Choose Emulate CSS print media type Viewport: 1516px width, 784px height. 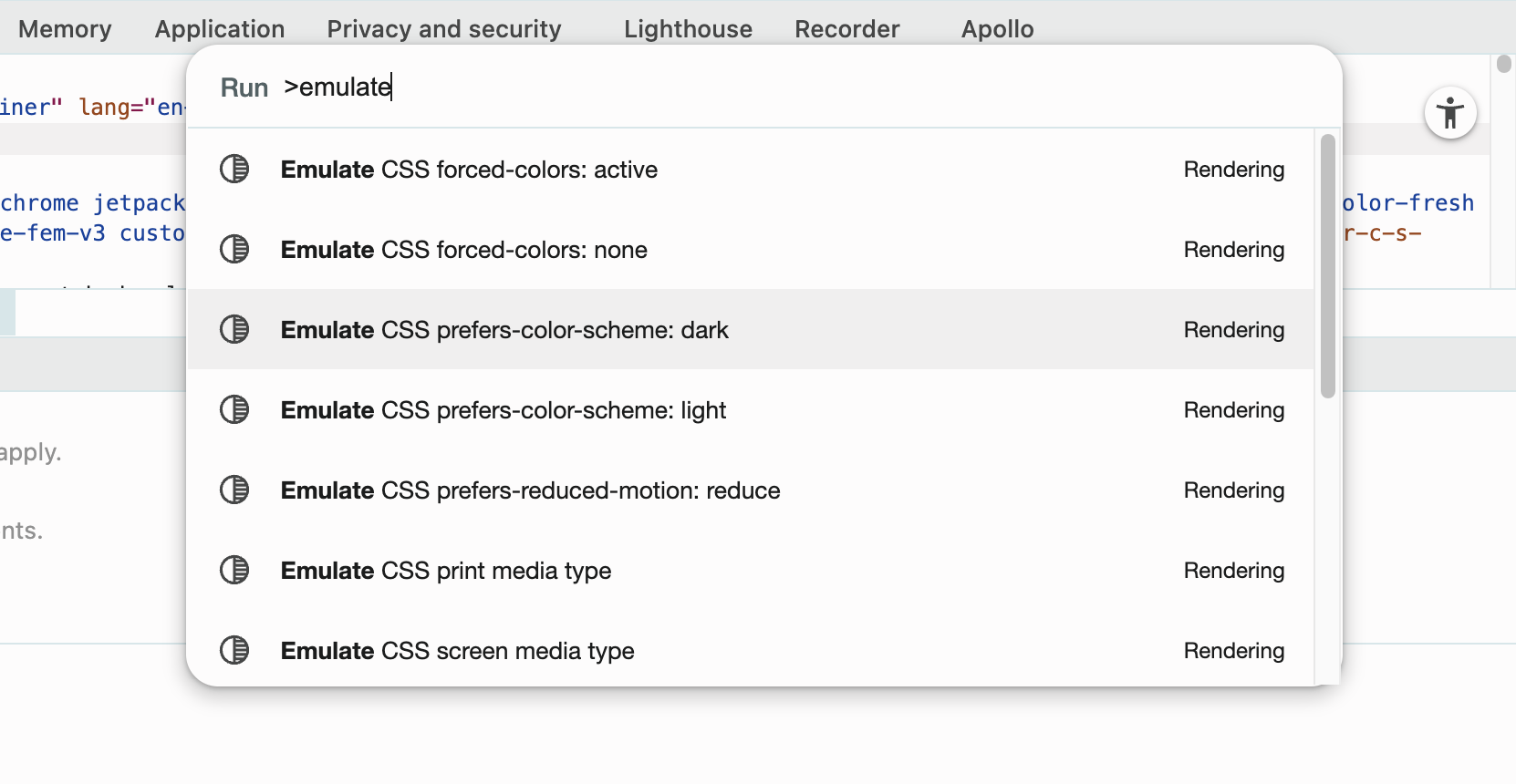[x=446, y=571]
